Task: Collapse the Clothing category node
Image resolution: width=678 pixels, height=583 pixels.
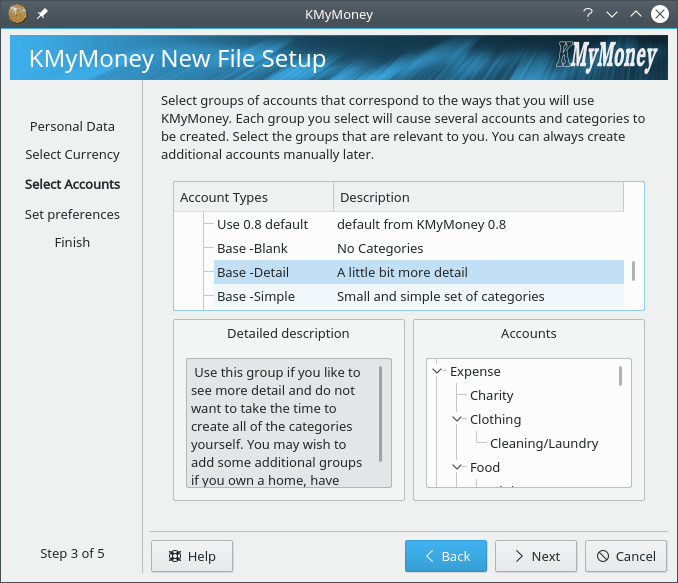Action: coord(457,419)
